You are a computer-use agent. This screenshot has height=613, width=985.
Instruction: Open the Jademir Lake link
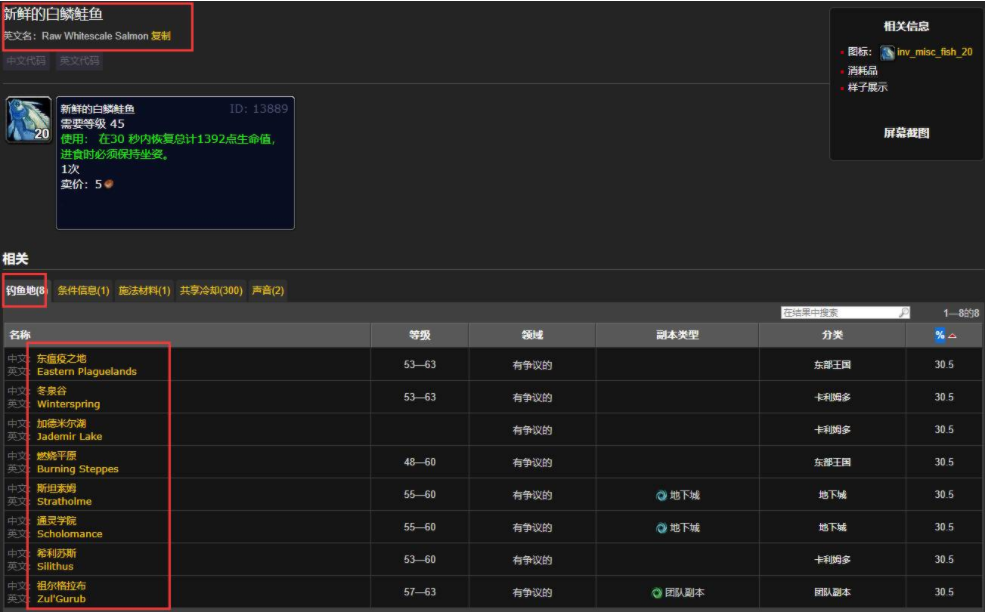pyautogui.click(x=70, y=437)
